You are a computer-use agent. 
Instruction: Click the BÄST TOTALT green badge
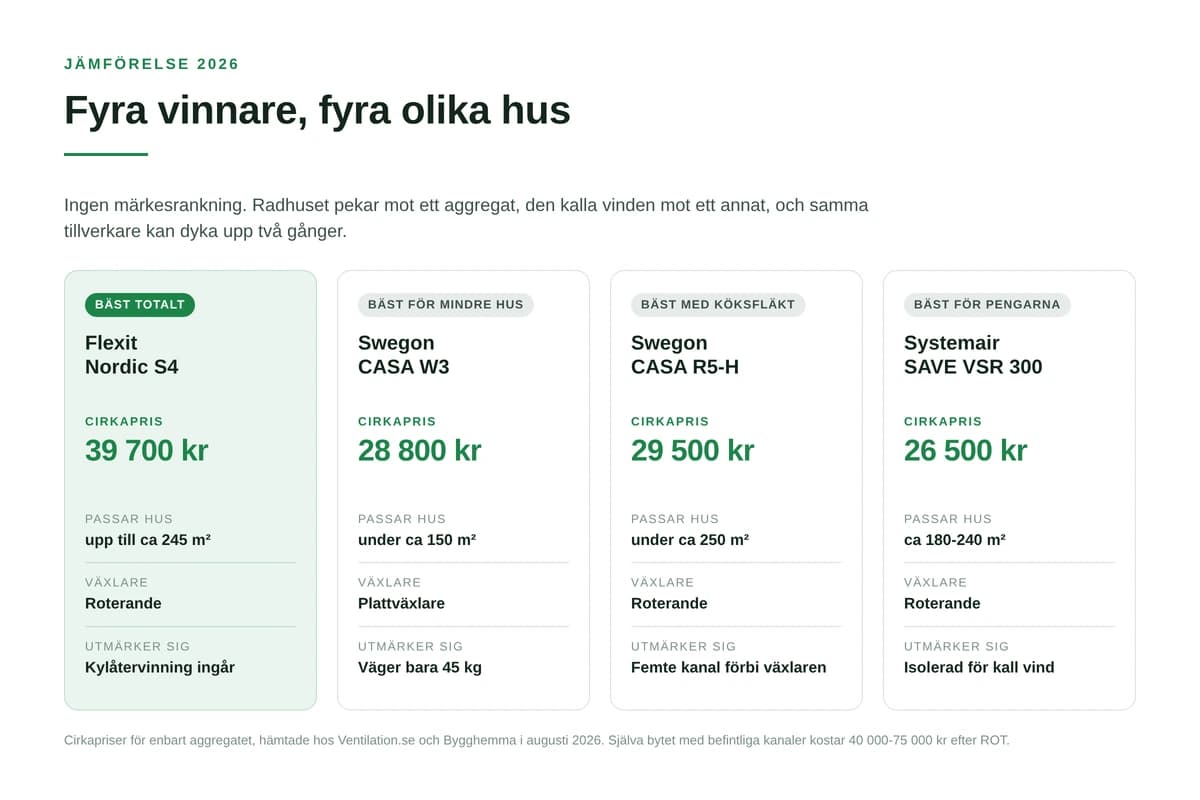tap(140, 304)
